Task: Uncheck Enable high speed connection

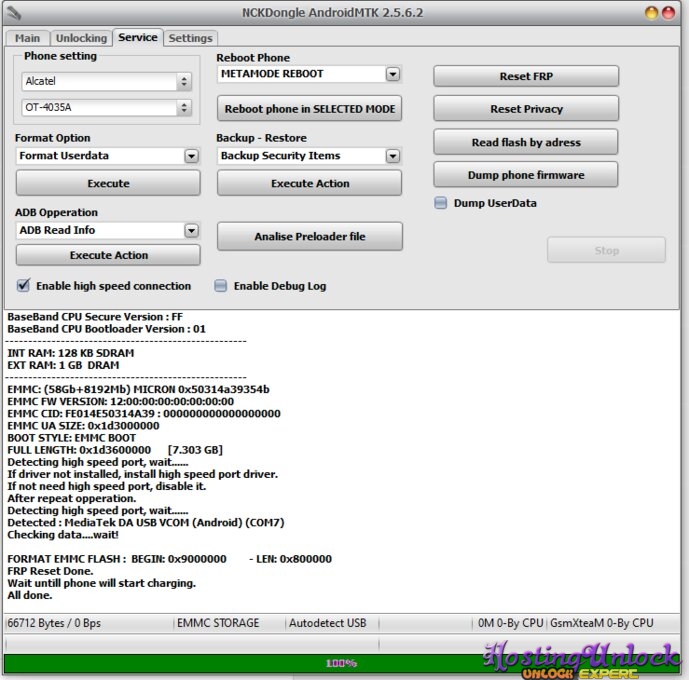Action: click(23, 286)
